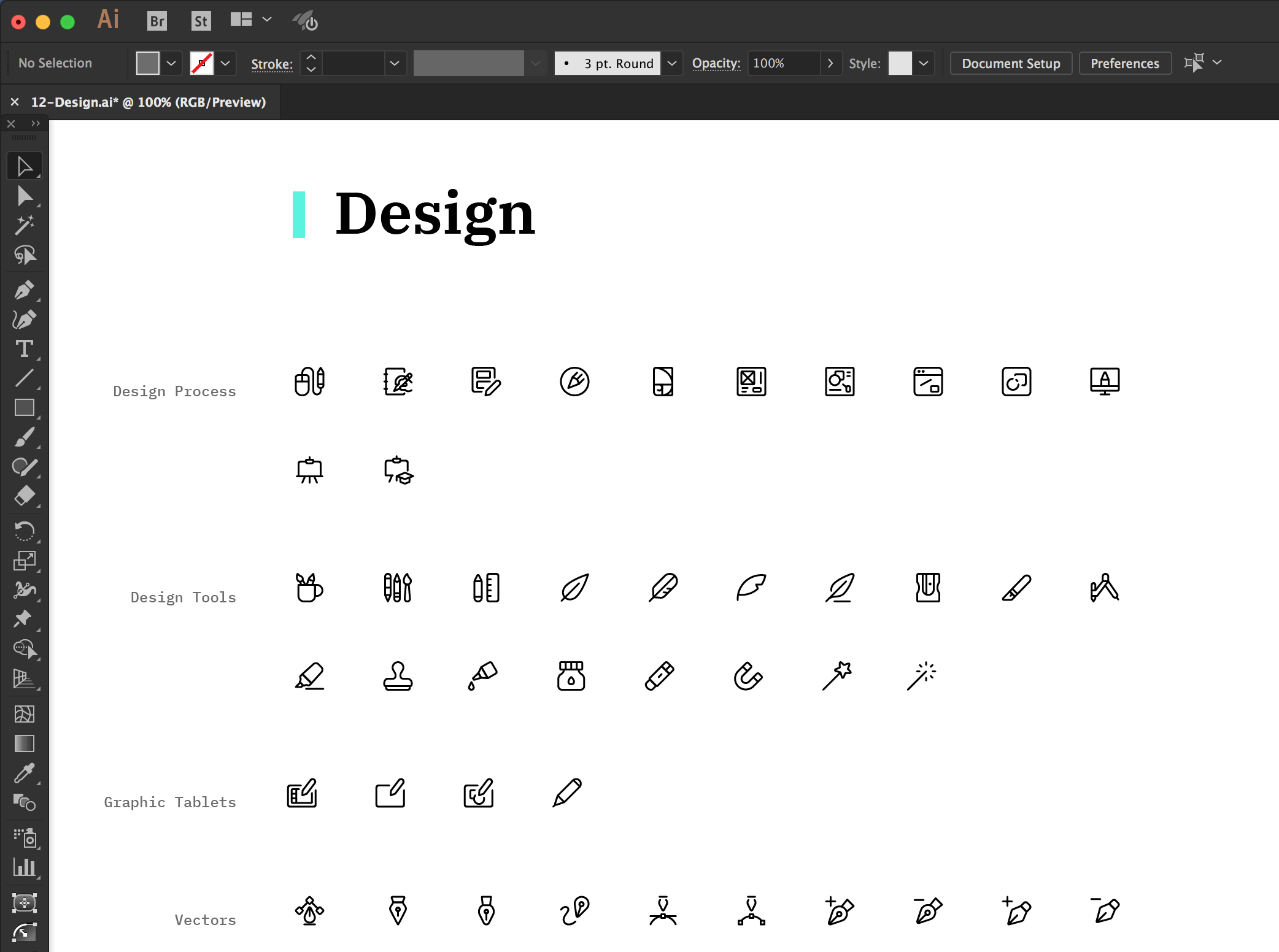The height and width of the screenshot is (952, 1279).
Task: Click the stroke color swatch with red slash
Action: [x=202, y=63]
